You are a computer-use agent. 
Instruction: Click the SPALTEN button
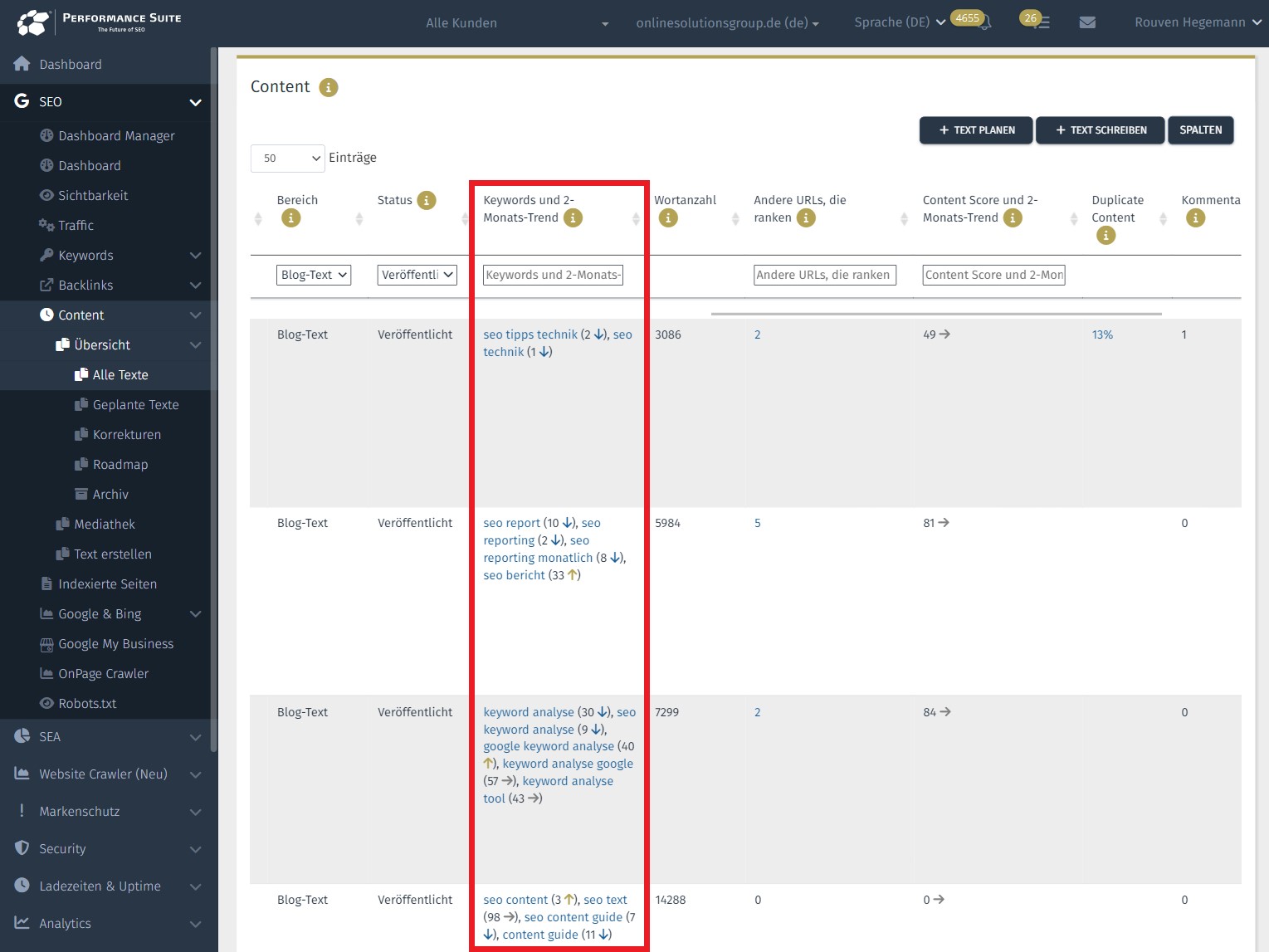[x=1200, y=130]
